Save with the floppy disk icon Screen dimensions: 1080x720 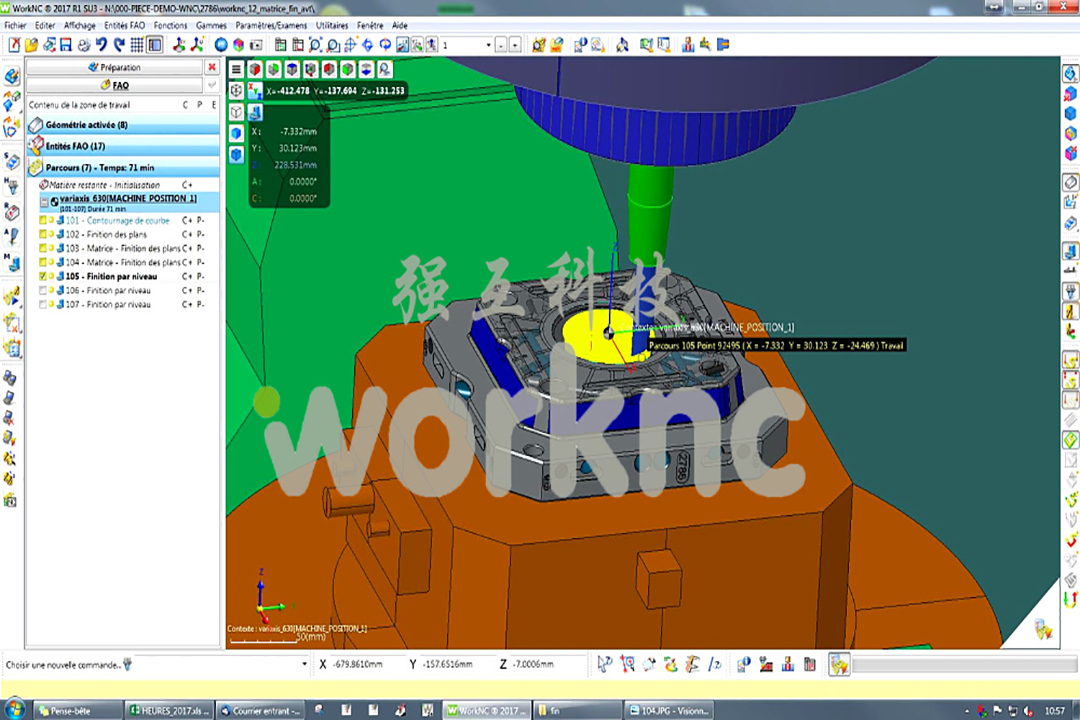(66, 45)
